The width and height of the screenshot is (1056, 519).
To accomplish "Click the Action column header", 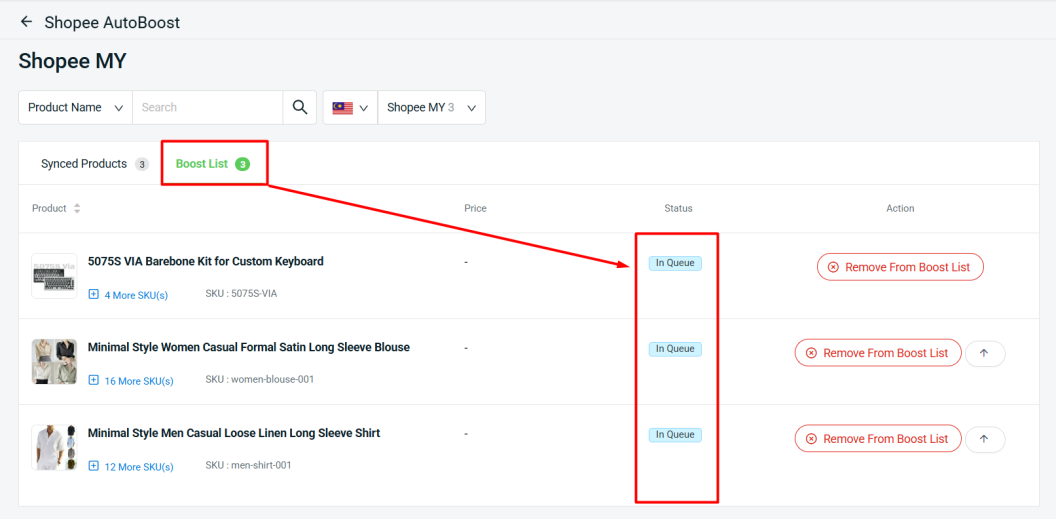I will [x=900, y=209].
